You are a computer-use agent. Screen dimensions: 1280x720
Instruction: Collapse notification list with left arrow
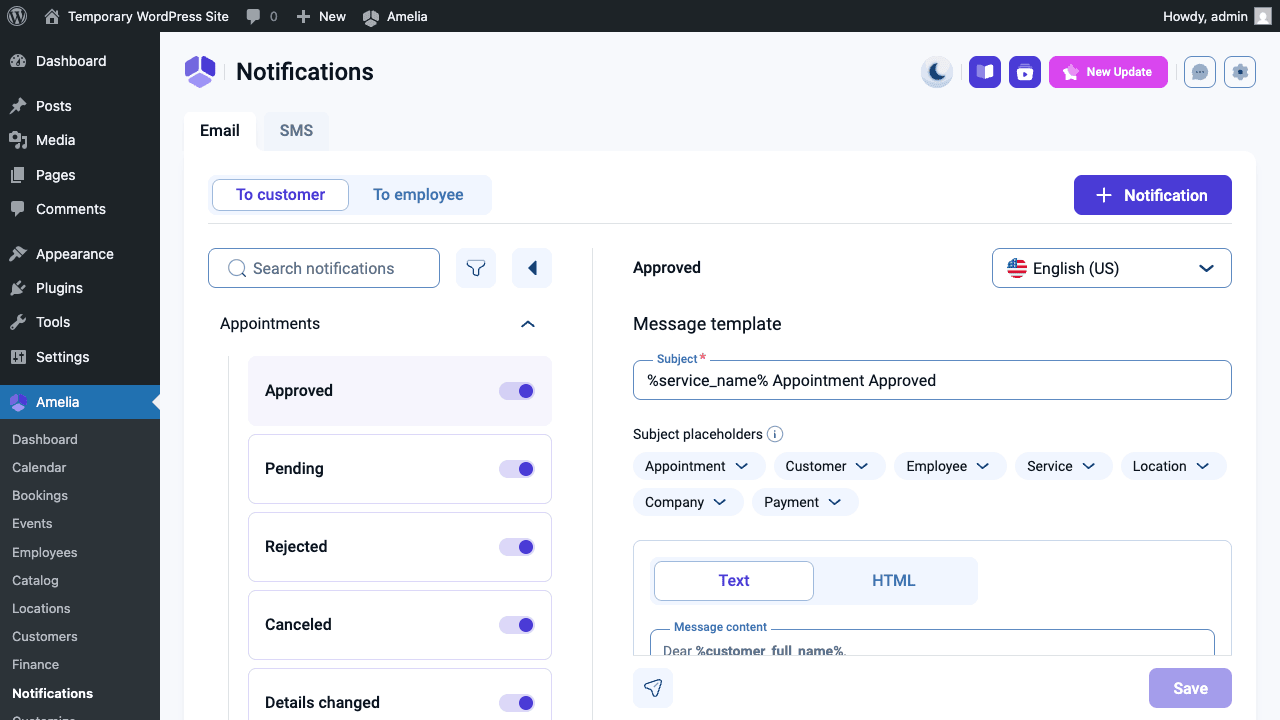pos(532,268)
